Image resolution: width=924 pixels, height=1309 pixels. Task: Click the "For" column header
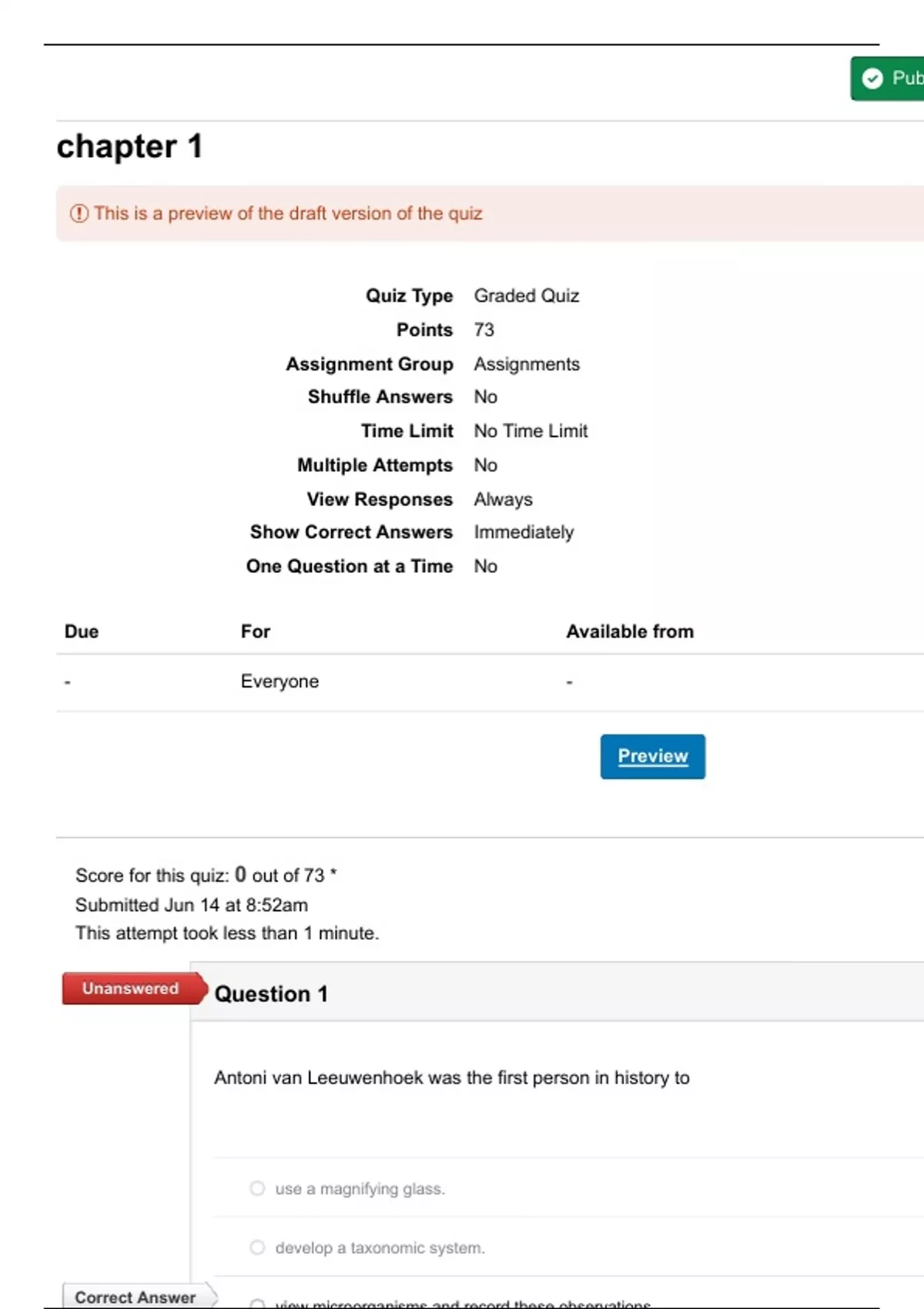pos(256,631)
